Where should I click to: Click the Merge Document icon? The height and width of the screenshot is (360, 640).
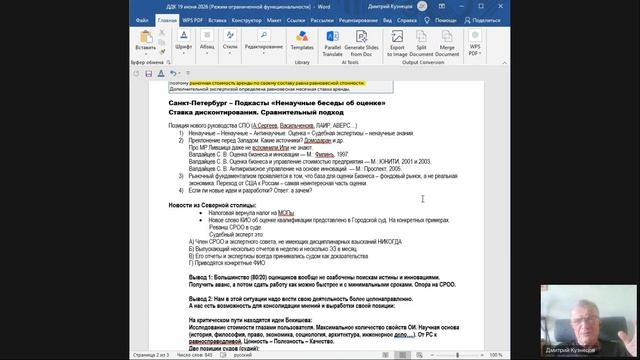447,36
